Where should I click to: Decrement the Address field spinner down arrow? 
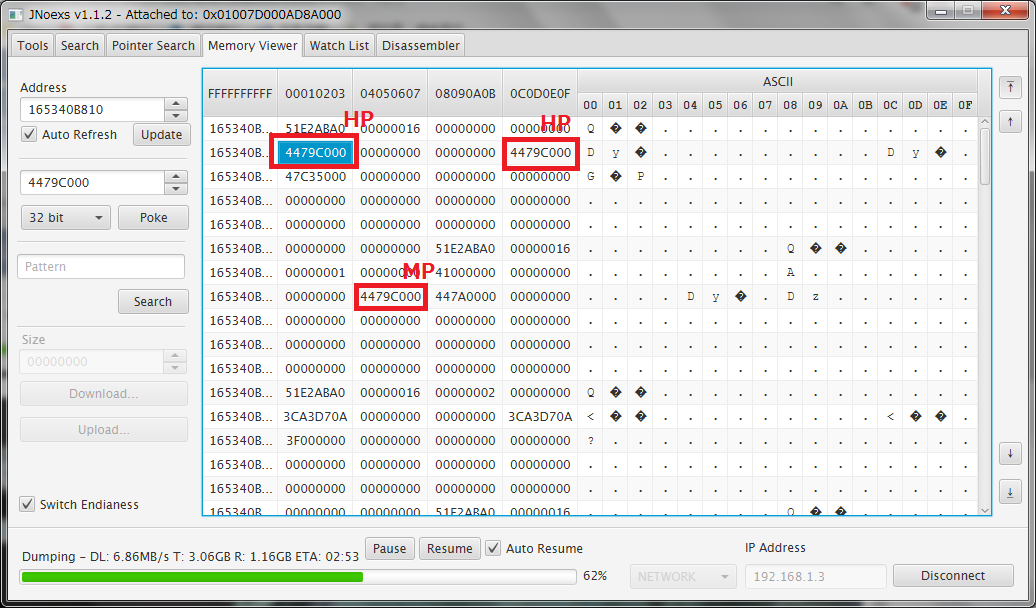click(x=175, y=116)
